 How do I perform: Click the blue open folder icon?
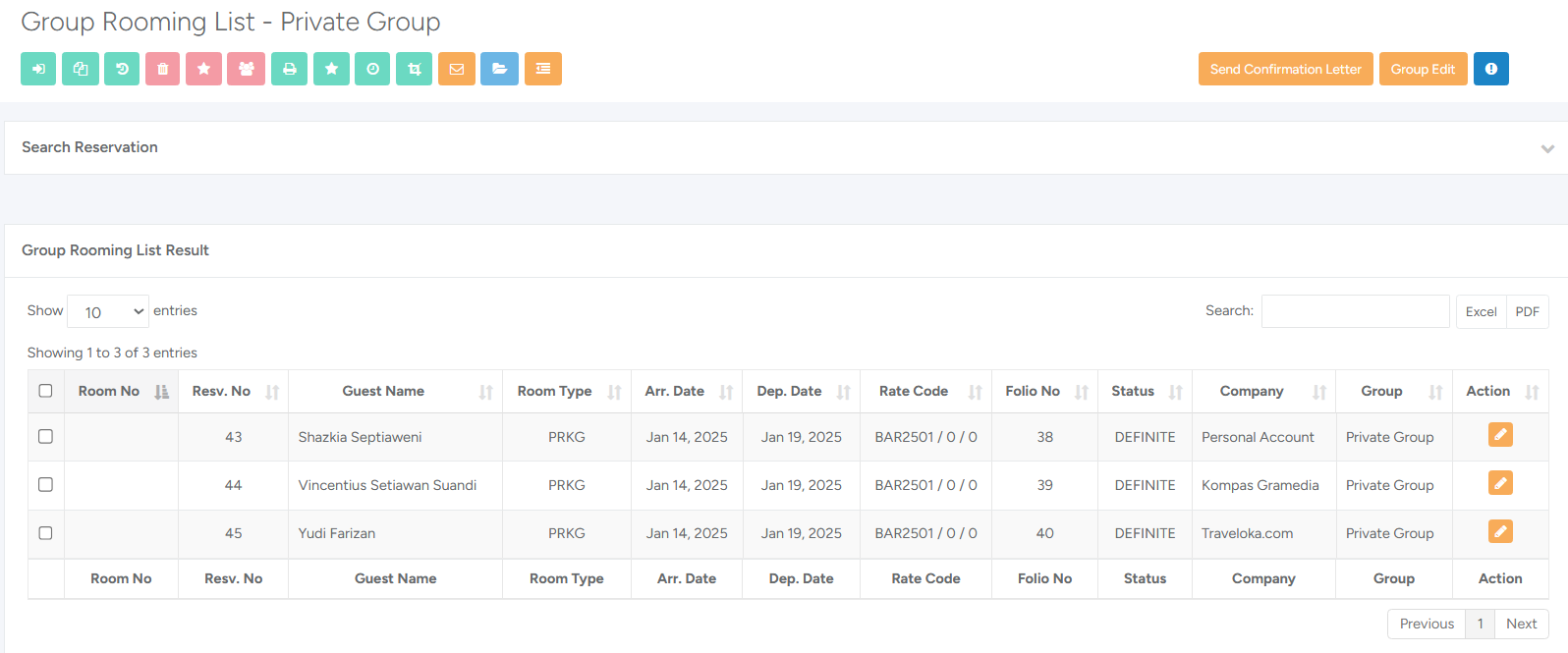point(499,69)
